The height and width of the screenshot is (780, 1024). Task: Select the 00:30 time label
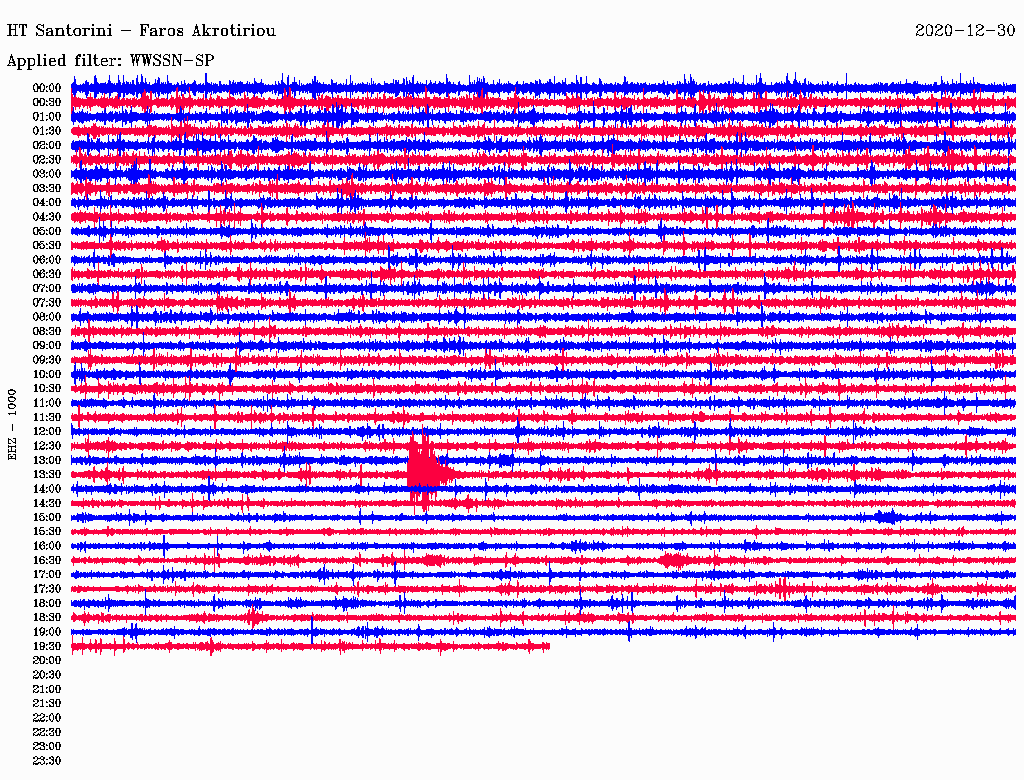pos(46,102)
